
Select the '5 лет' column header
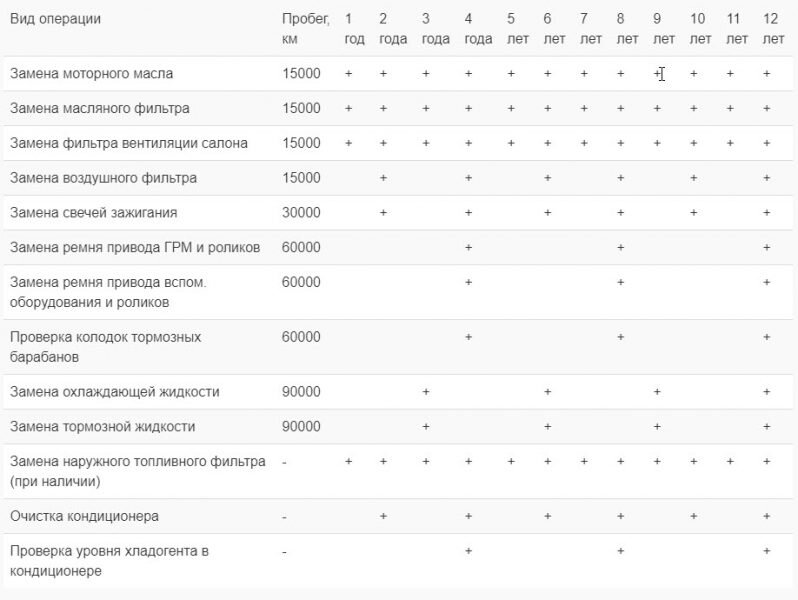coord(518,29)
